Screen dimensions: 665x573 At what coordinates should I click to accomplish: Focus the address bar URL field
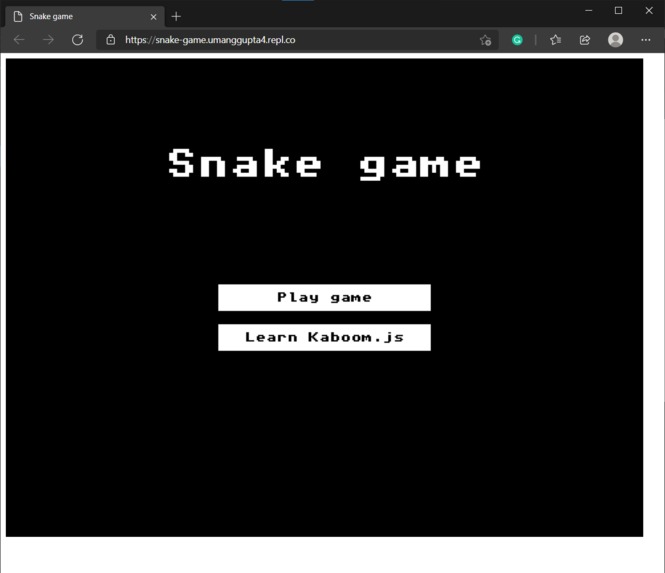click(x=297, y=40)
